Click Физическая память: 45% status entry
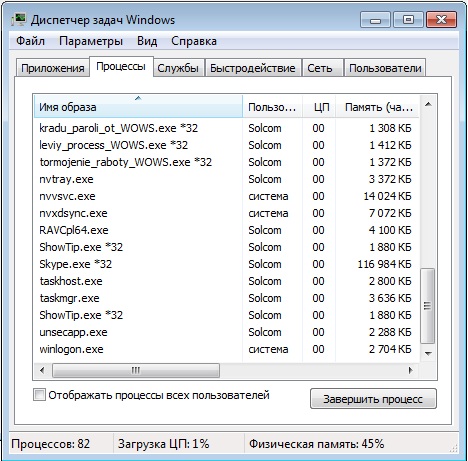This screenshot has height=461, width=468. pyautogui.click(x=316, y=444)
